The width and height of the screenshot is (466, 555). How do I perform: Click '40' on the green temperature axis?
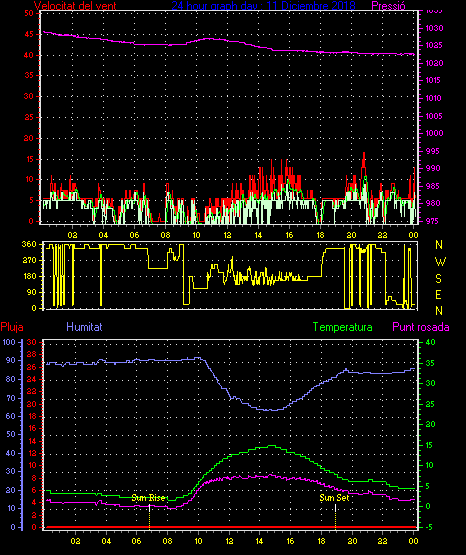point(431,342)
